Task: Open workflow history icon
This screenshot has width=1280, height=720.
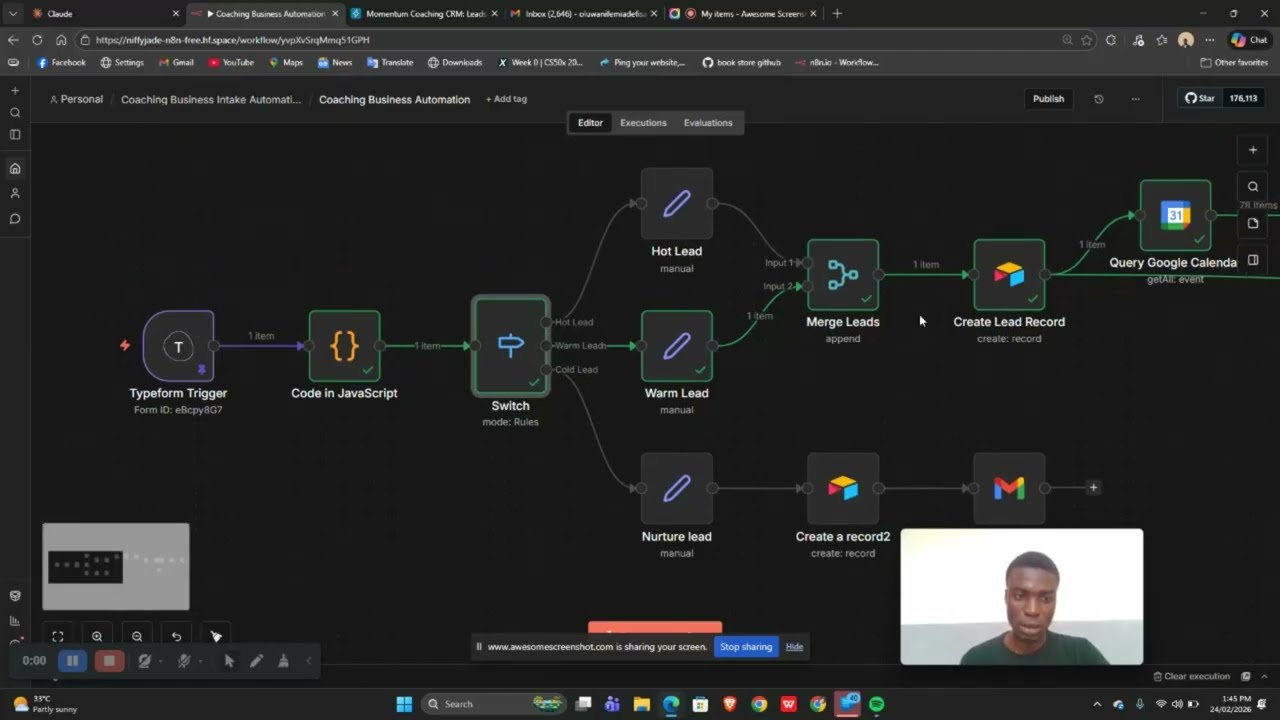Action: click(x=1099, y=99)
